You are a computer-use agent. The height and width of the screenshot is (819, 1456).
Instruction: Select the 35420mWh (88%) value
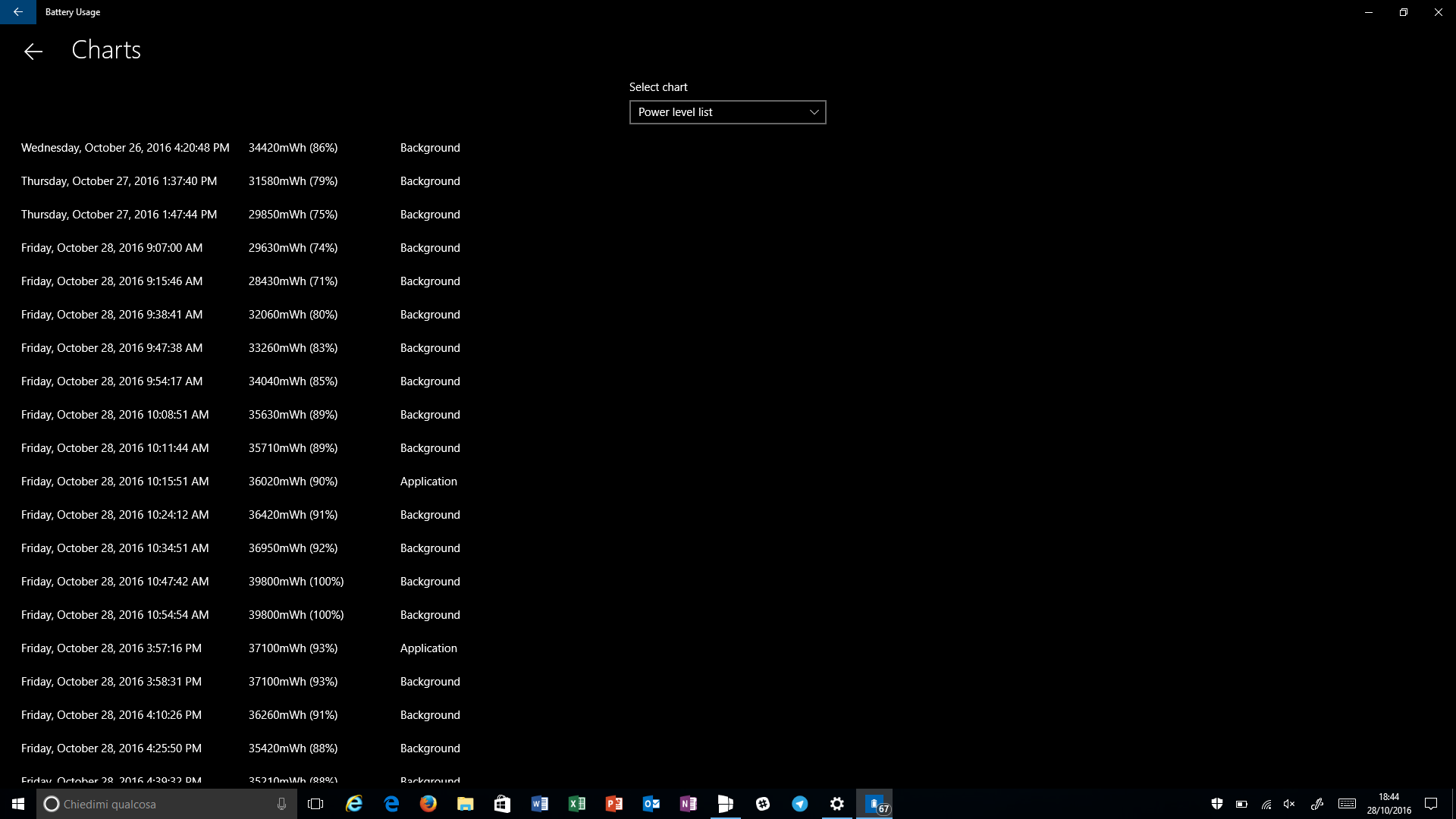pyautogui.click(x=293, y=748)
